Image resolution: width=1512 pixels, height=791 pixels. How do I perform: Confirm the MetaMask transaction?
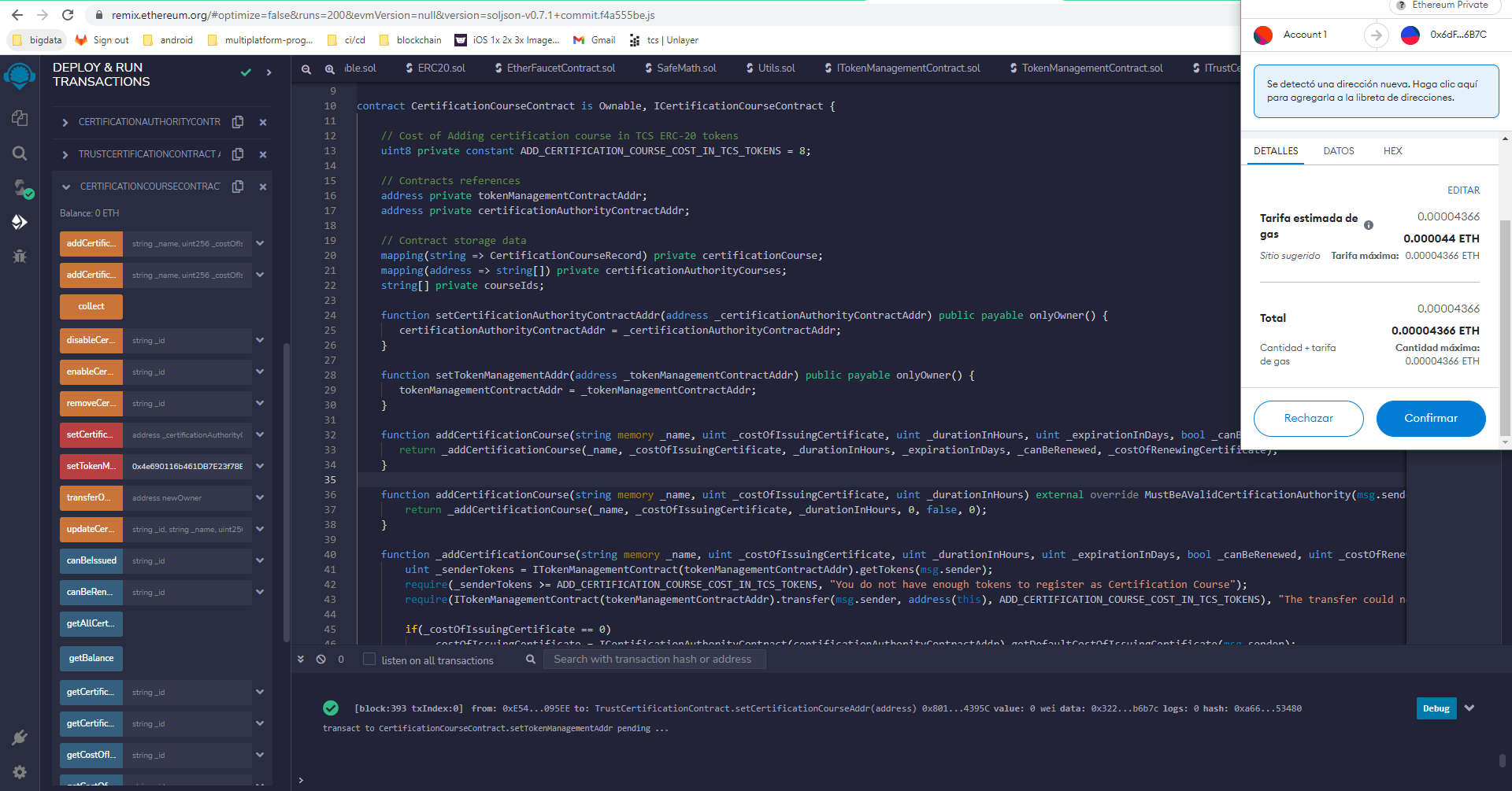tap(1431, 418)
